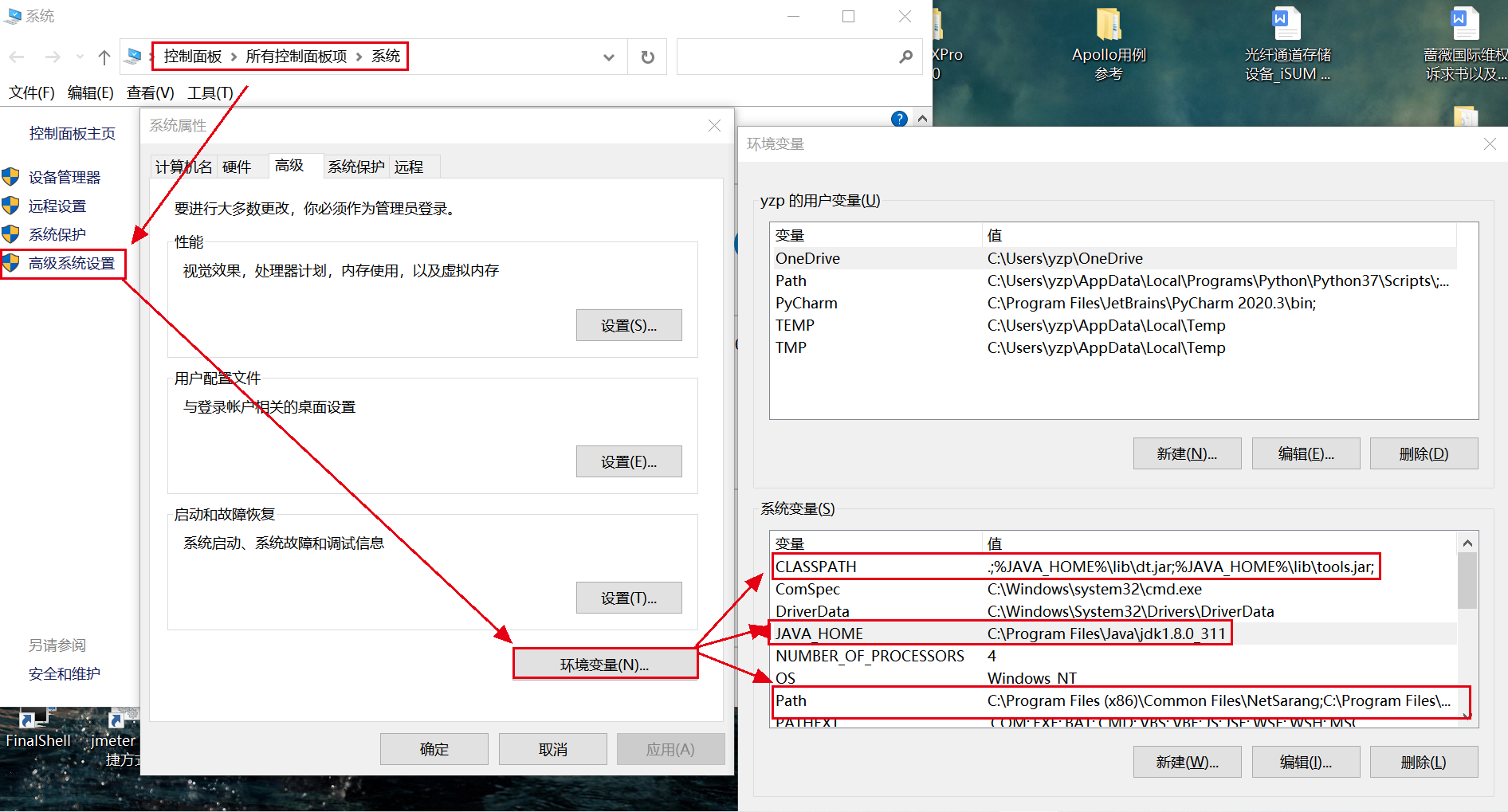Switch to the 计算机名 tab
1508x812 pixels.
coord(184,167)
